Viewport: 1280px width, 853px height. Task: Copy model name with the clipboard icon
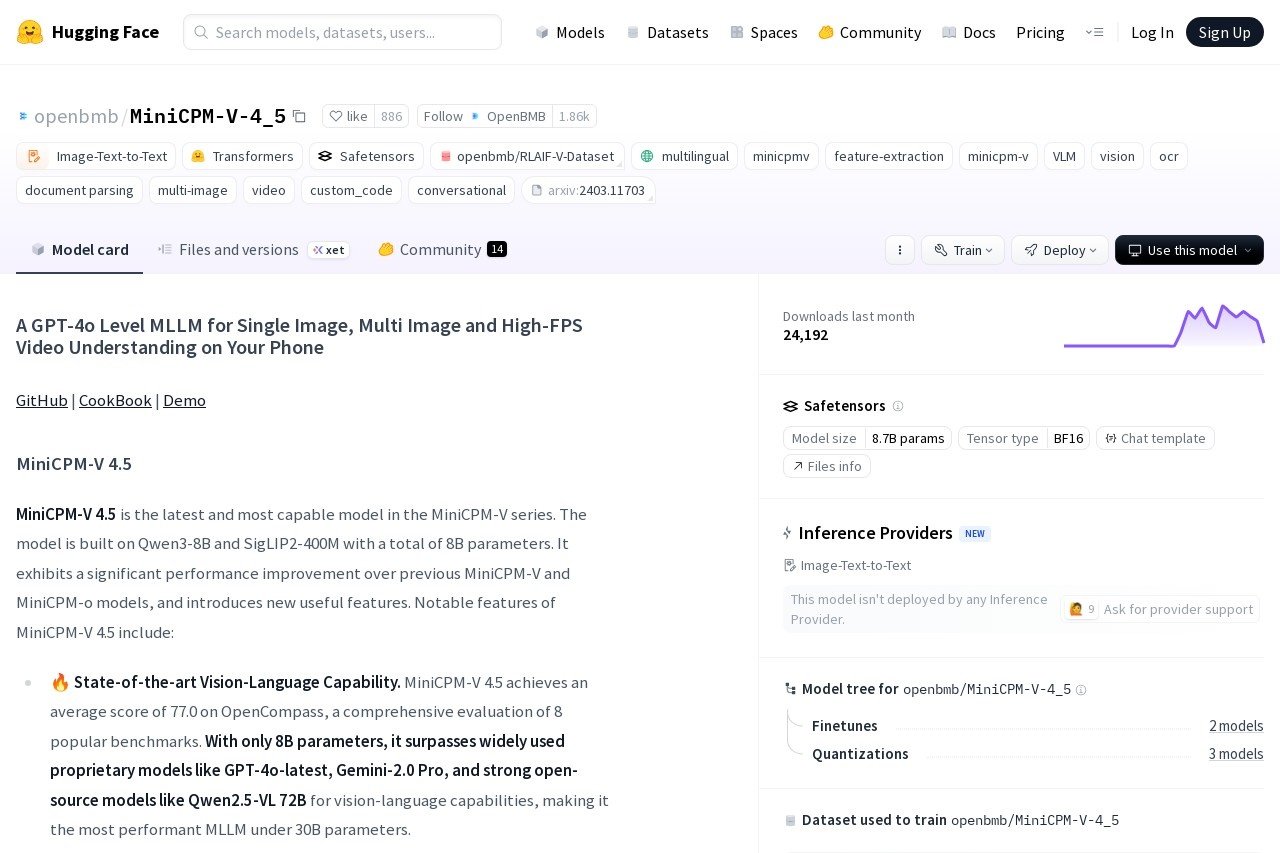pyautogui.click(x=299, y=116)
